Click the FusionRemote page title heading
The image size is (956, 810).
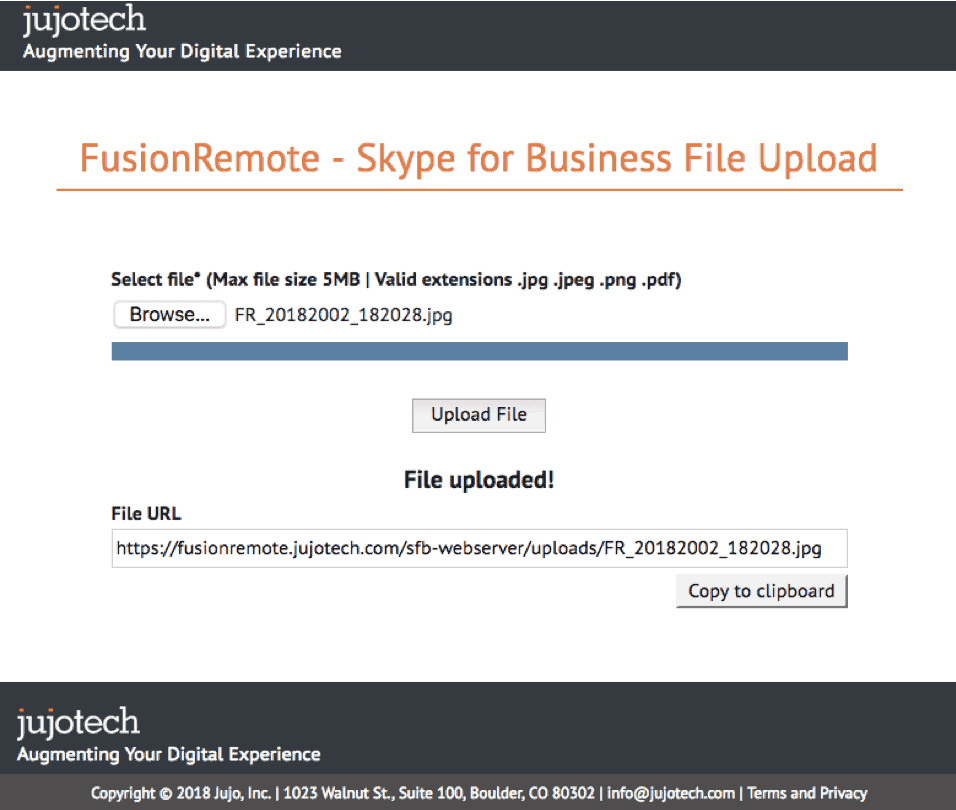point(479,158)
